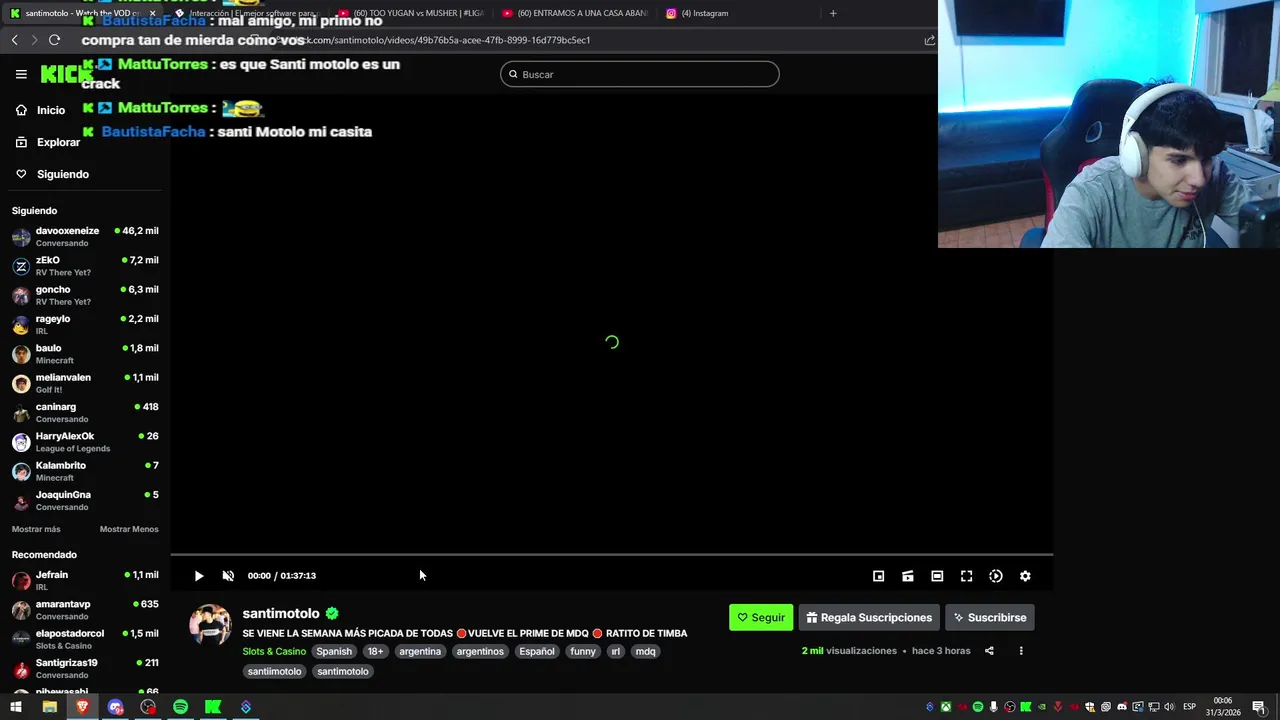Screen dimensions: 1280x720
Task: Switch to the Instagram browser tab
Action: coord(737,13)
